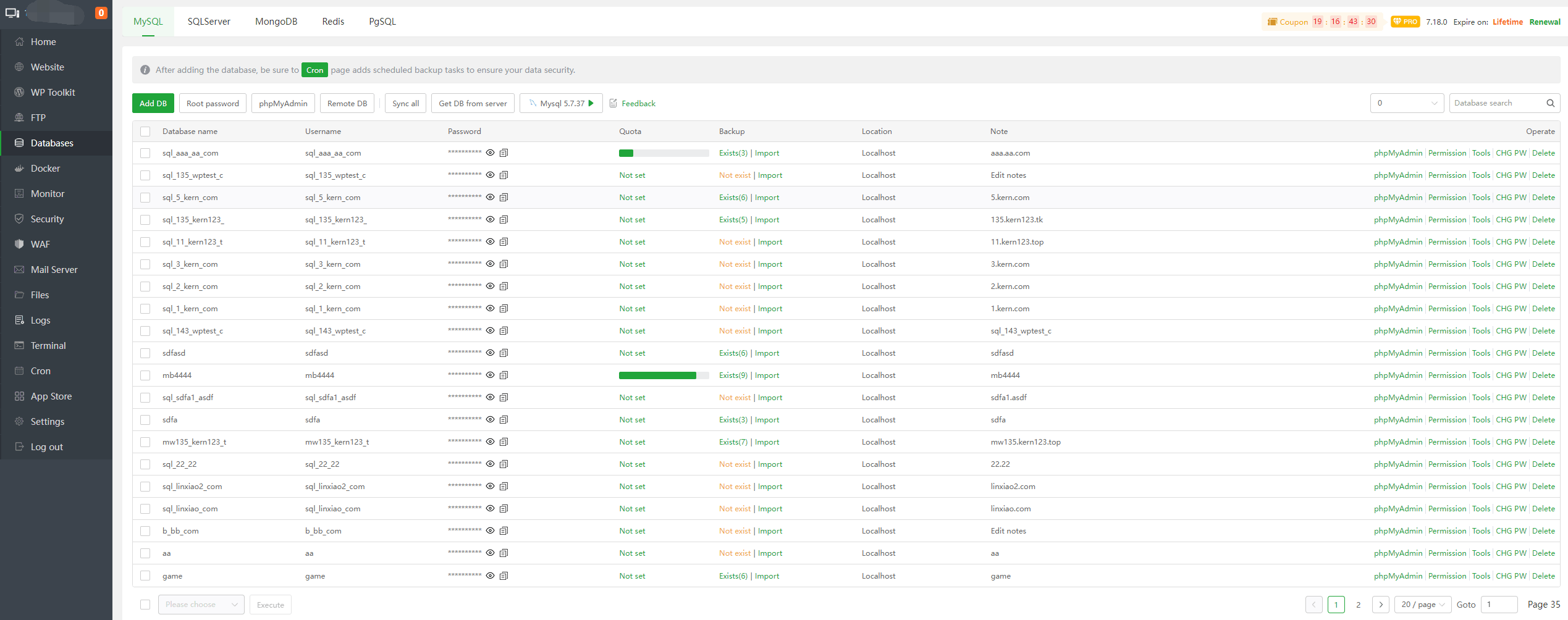Toggle the select-all checkbox in table header

[145, 132]
